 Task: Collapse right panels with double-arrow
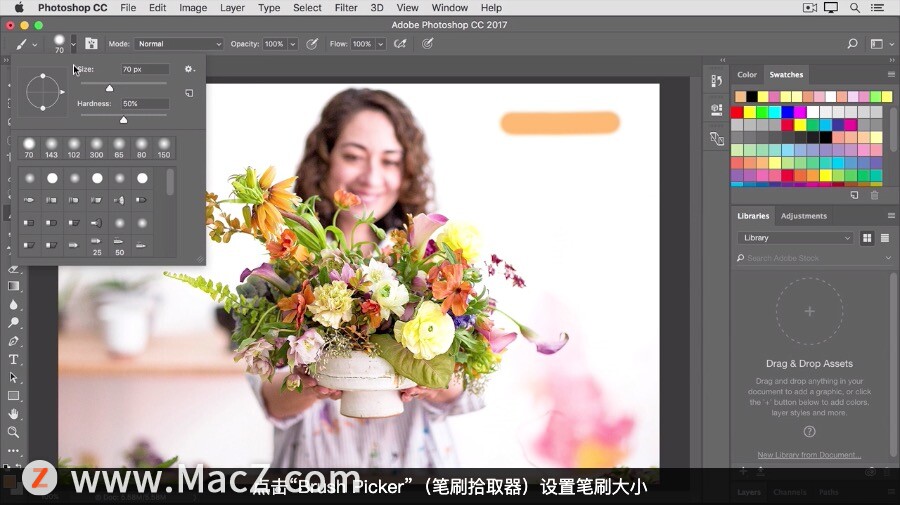pyautogui.click(x=891, y=60)
